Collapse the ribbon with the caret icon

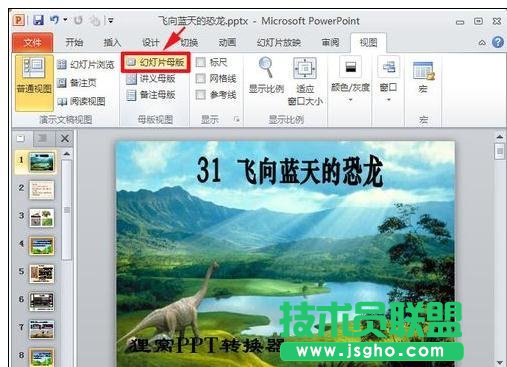pos(482,43)
